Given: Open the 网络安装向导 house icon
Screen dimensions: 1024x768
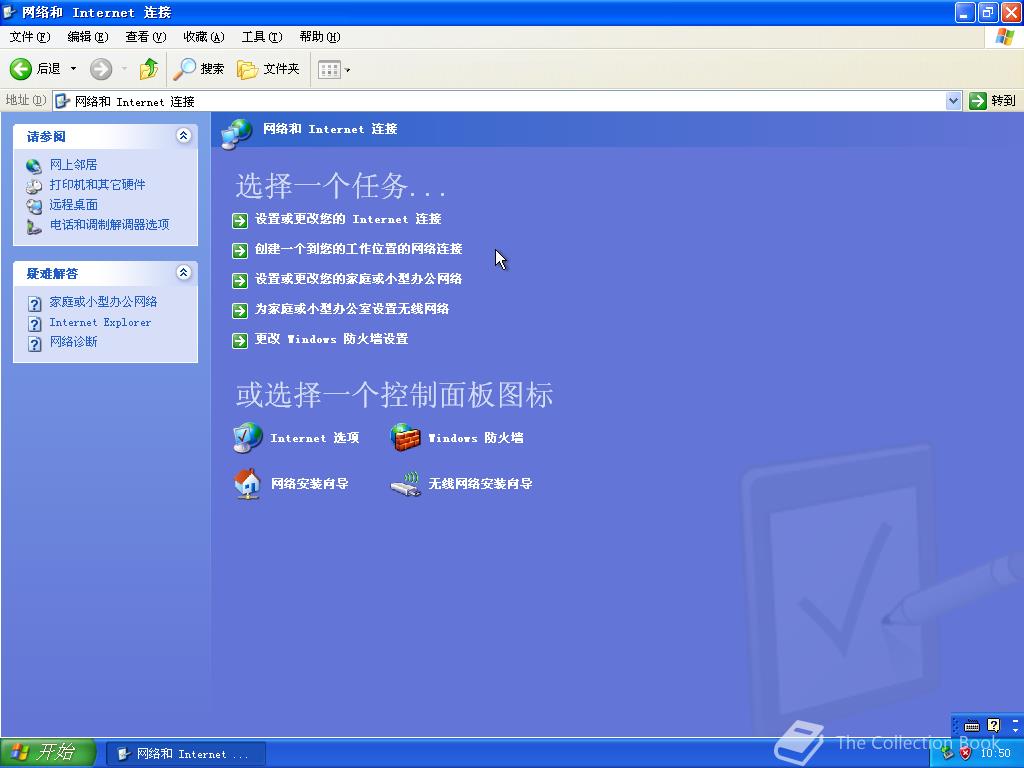Looking at the screenshot, I should (x=248, y=484).
